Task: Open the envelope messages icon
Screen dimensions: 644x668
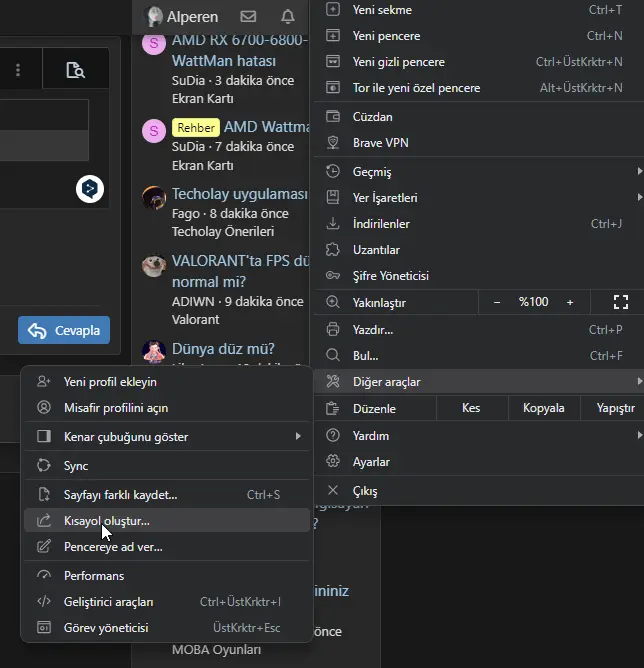Action: (x=248, y=17)
